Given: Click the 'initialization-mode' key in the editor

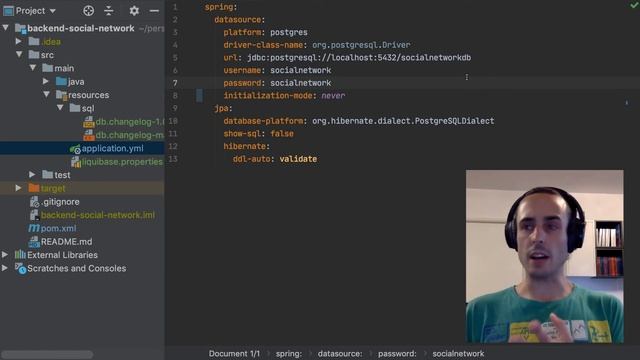Looking at the screenshot, I should [x=268, y=96].
